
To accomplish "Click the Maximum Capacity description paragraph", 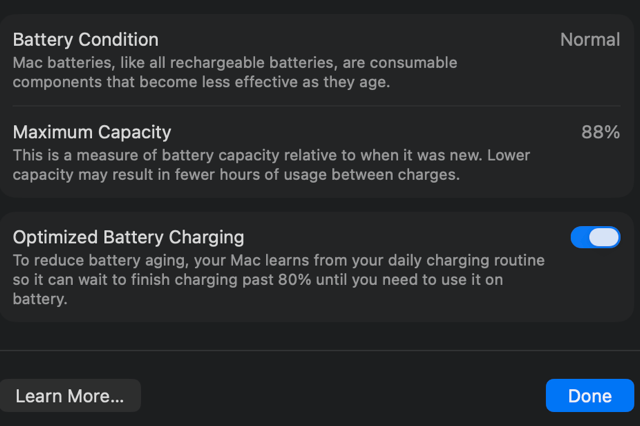I will (x=270, y=165).
